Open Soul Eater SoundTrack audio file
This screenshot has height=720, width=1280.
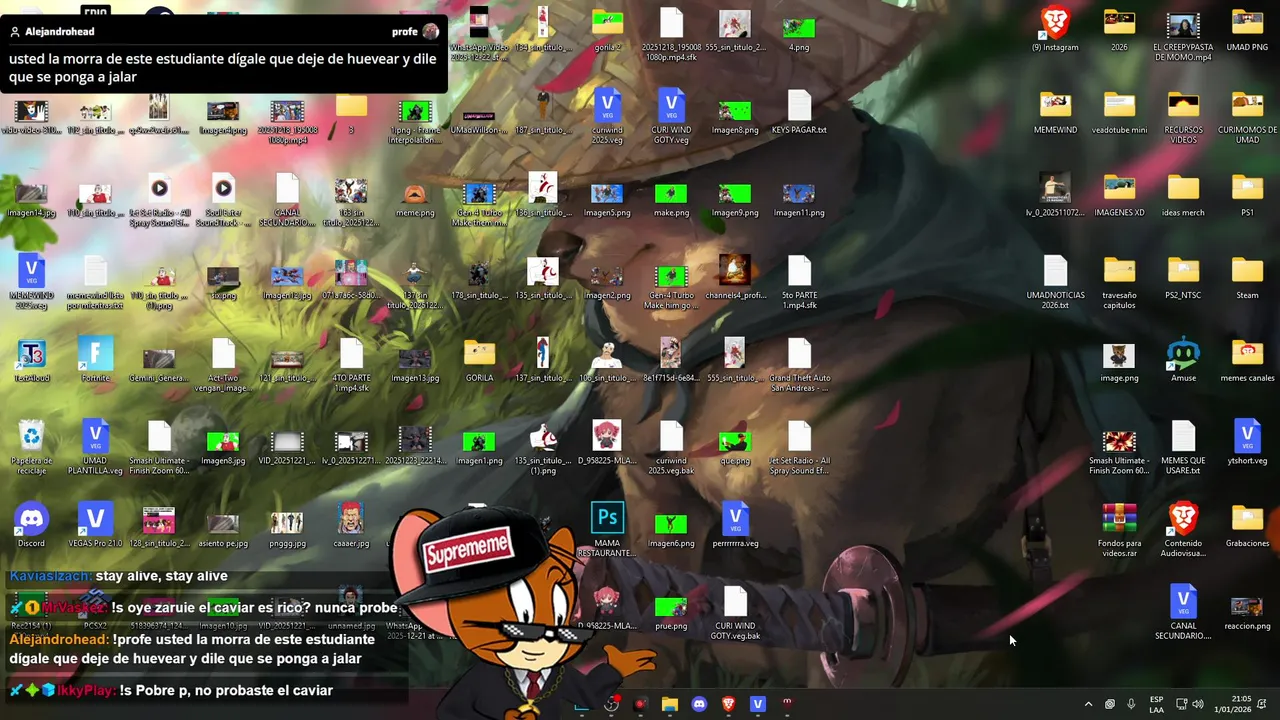coord(223,201)
